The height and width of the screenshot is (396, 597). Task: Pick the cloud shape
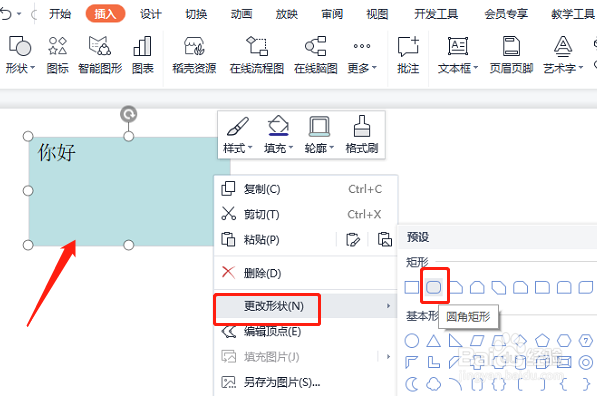(x=433, y=385)
